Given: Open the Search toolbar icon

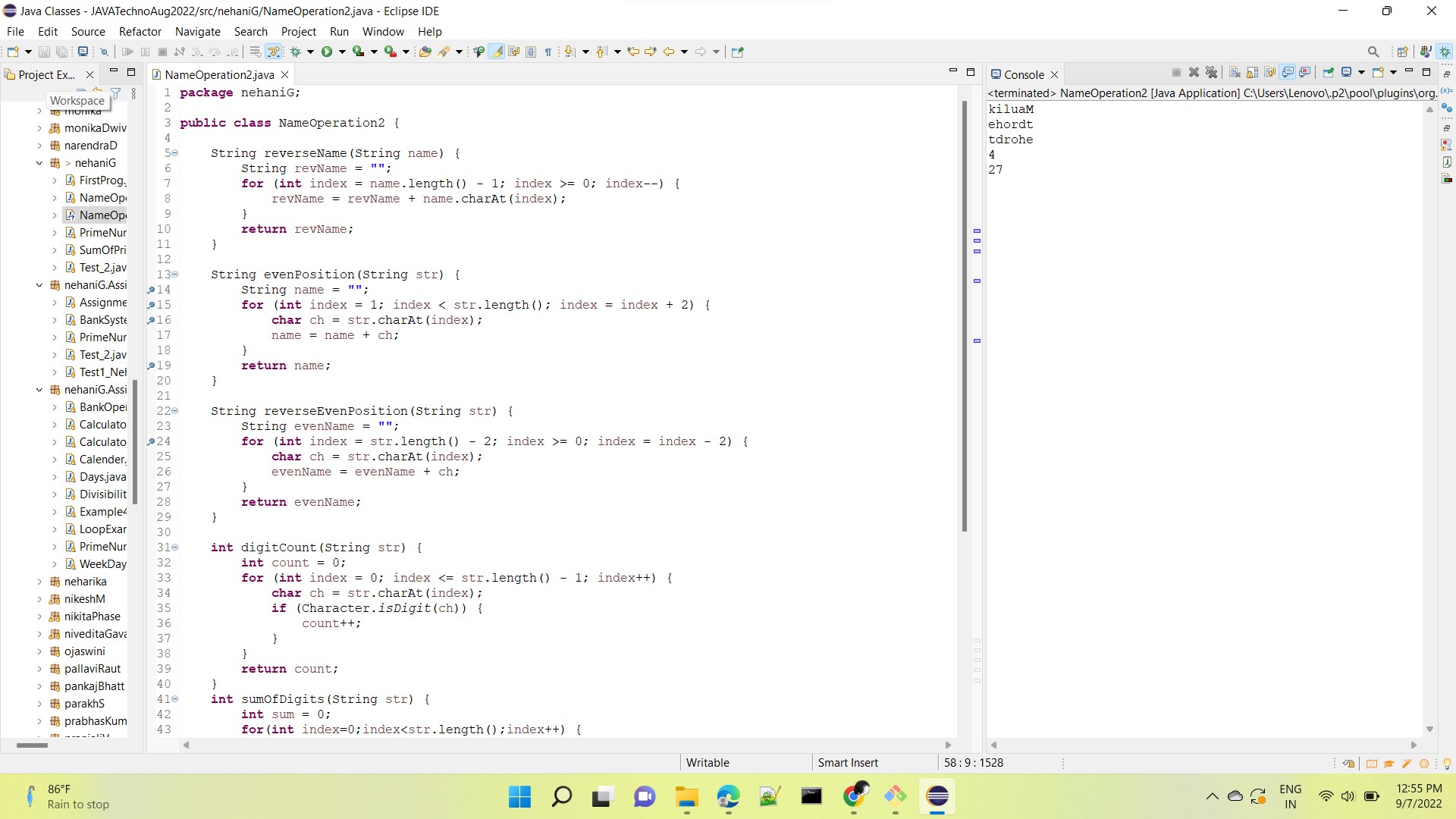Looking at the screenshot, I should 1373,52.
